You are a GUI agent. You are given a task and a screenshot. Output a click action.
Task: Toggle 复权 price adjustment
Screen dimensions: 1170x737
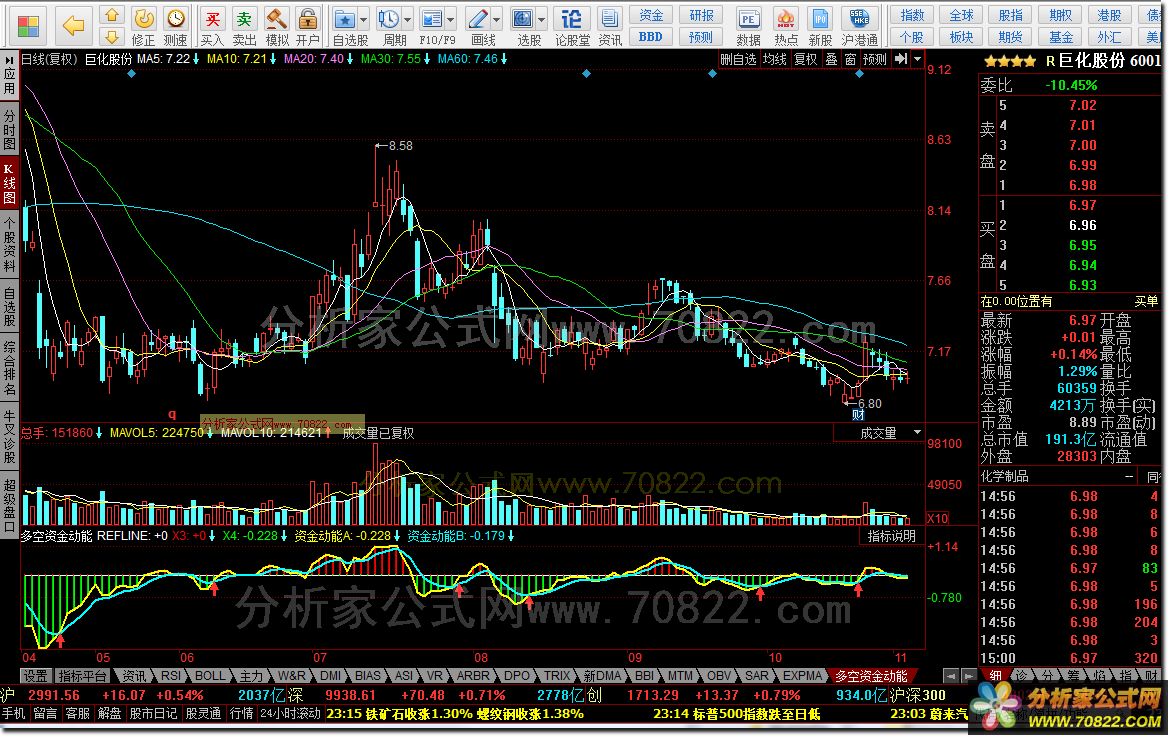coord(805,59)
